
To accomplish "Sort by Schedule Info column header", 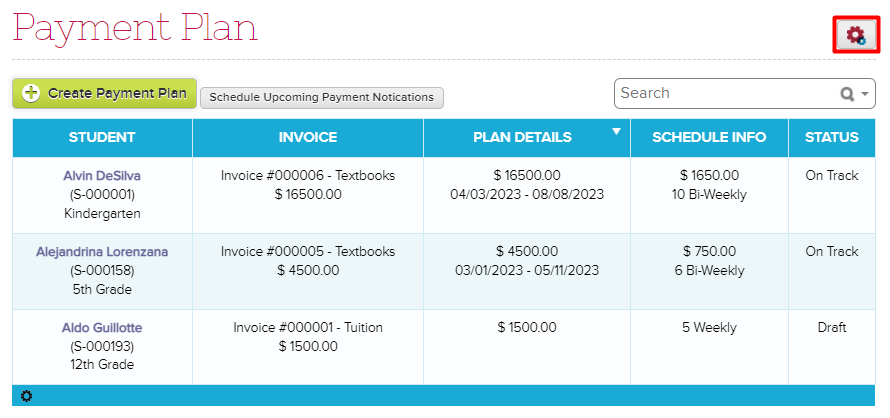I will [709, 137].
